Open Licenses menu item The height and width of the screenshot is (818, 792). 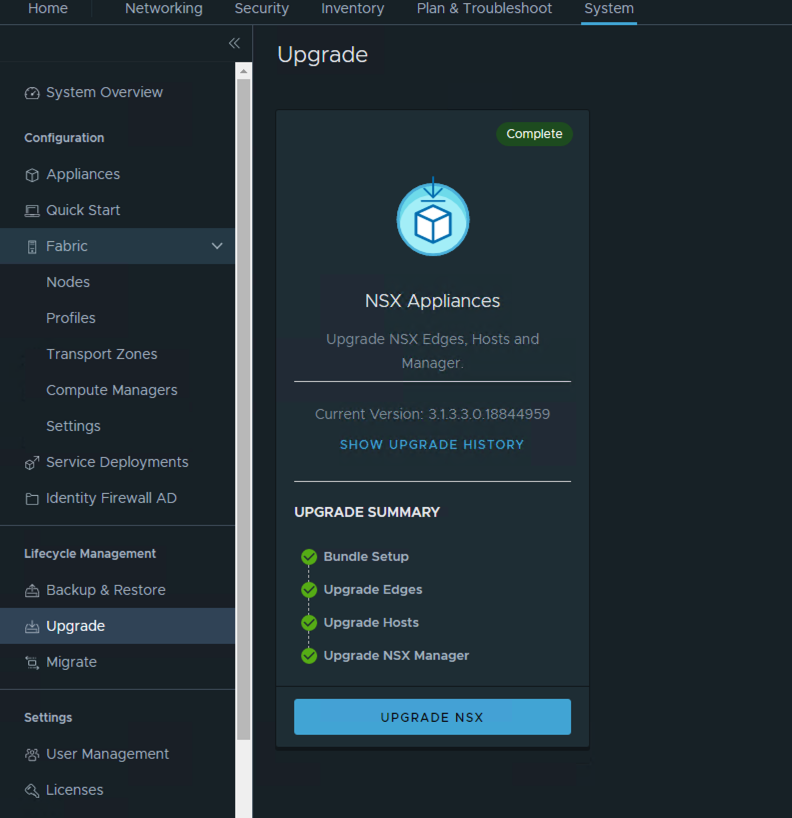coord(75,790)
